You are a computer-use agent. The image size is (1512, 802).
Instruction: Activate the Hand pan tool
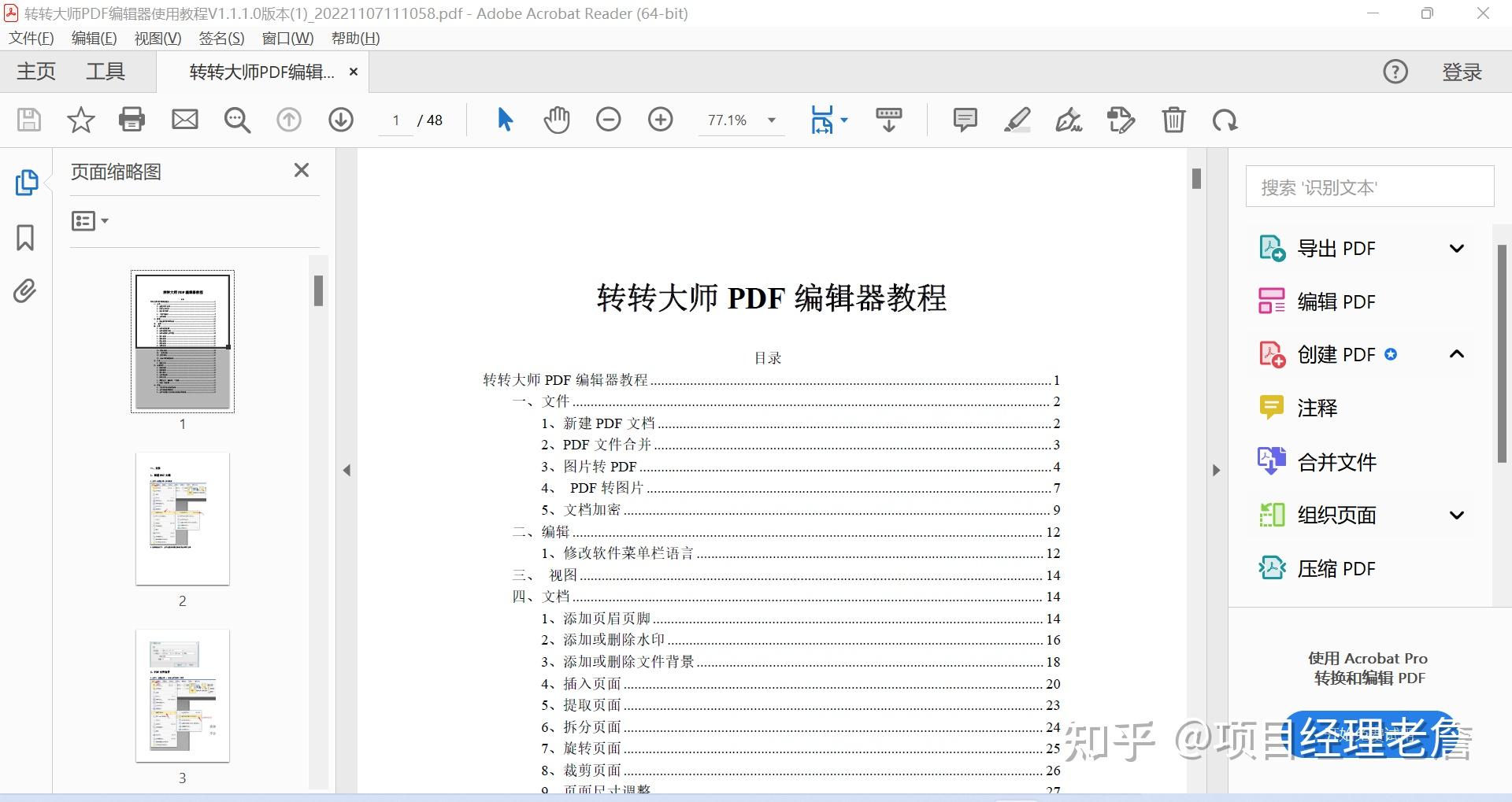click(x=557, y=120)
